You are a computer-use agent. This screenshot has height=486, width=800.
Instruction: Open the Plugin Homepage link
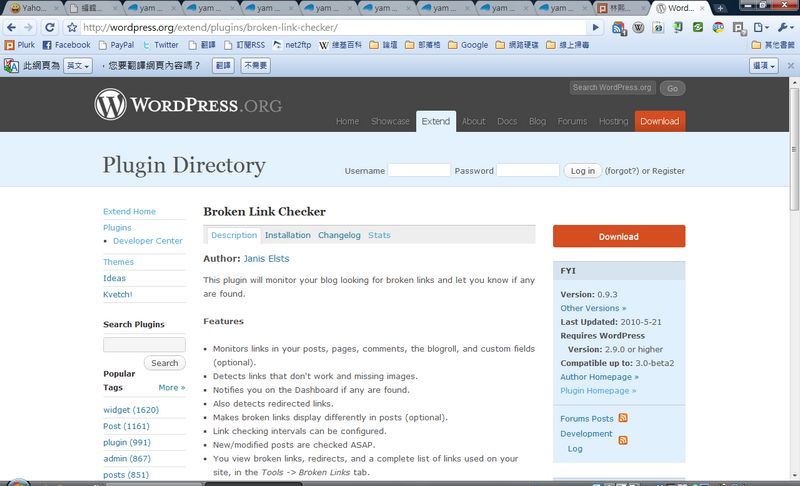598,391
